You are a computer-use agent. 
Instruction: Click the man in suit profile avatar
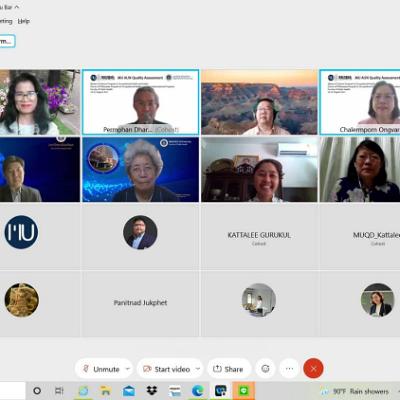click(x=140, y=232)
